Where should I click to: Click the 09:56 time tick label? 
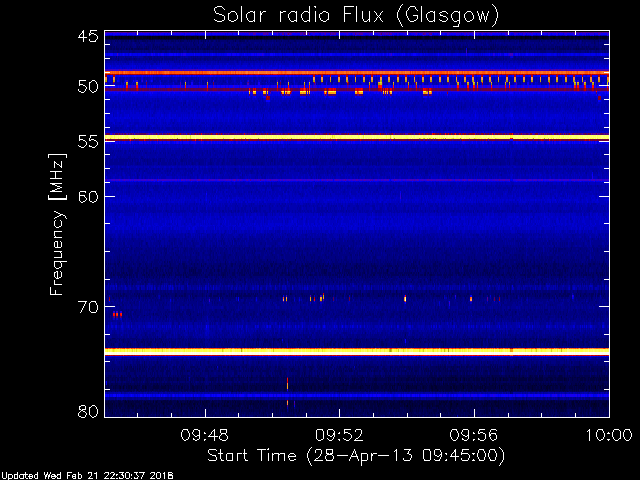pos(474,435)
